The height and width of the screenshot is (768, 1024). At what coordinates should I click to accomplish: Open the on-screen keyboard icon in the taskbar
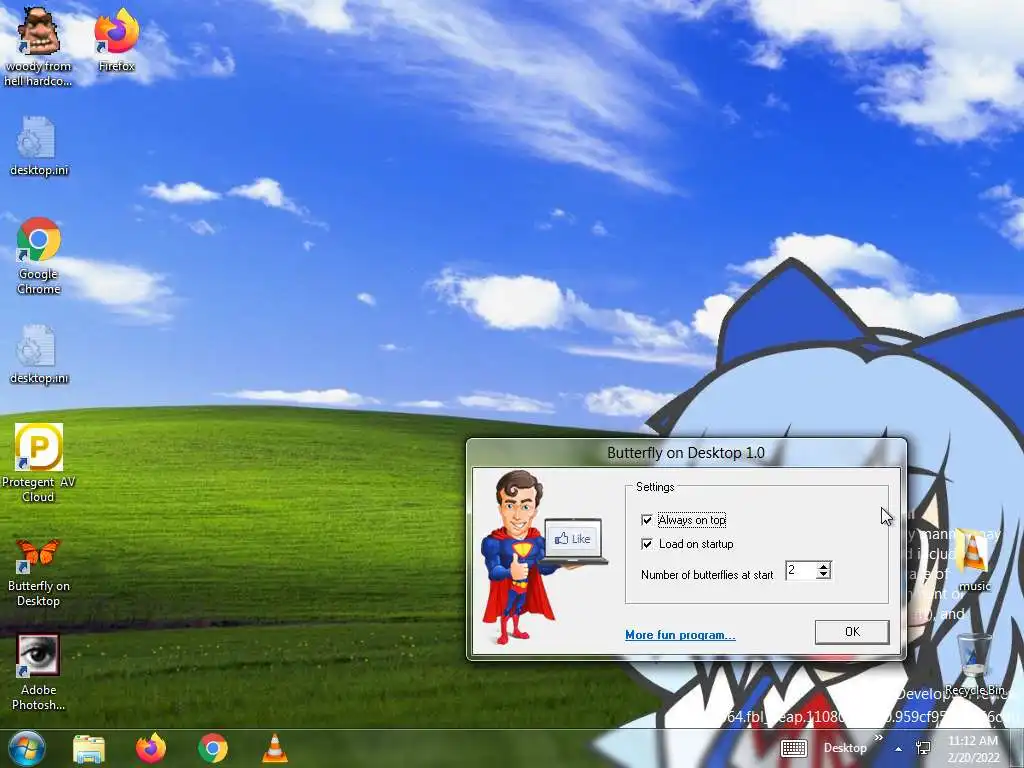point(794,748)
